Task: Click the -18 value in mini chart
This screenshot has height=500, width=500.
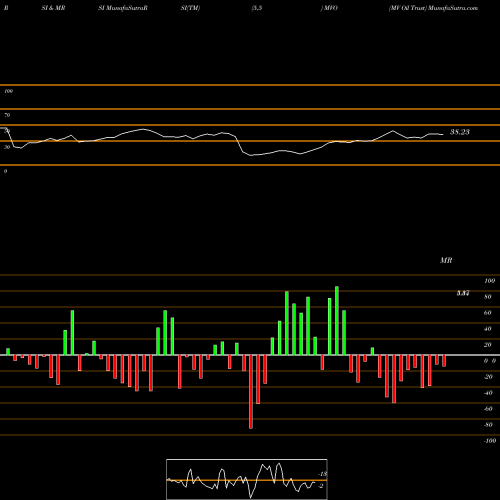Action: (x=323, y=474)
